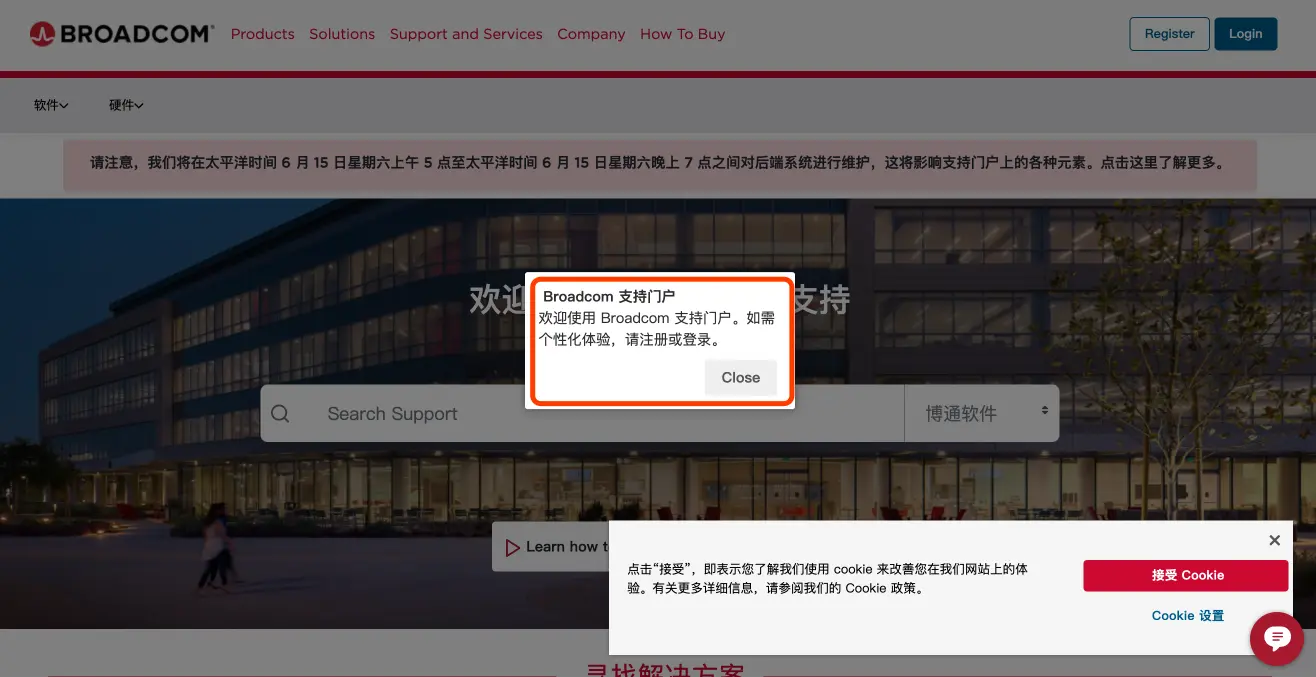This screenshot has height=677, width=1316.
Task: Open Support and Services menu
Action: point(466,34)
